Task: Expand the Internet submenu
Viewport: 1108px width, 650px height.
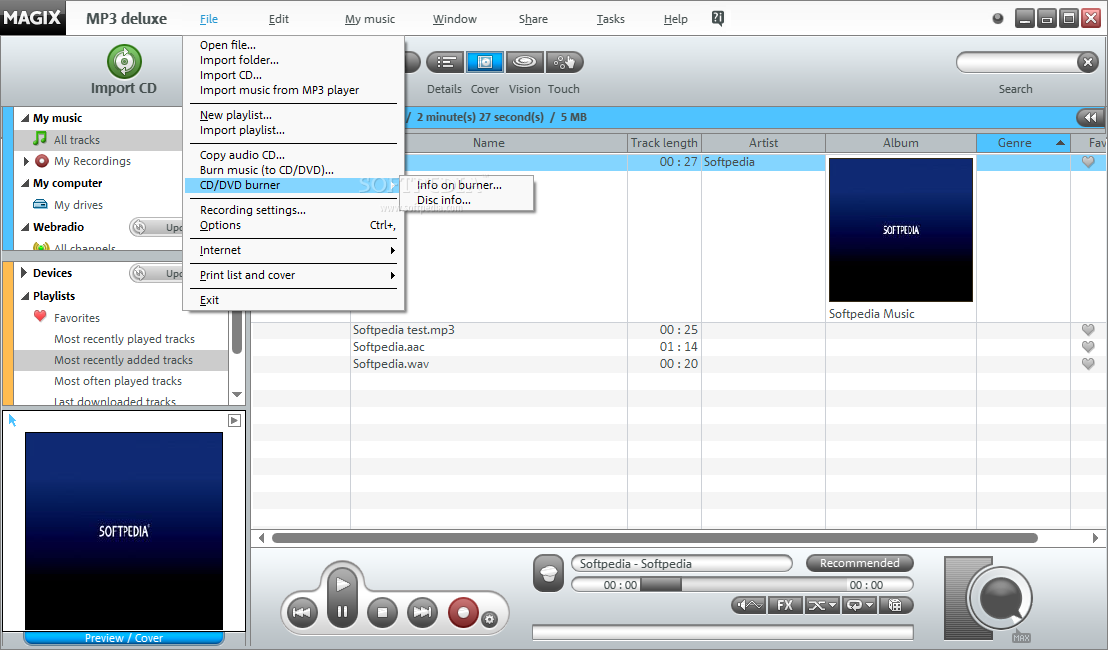Action: (x=293, y=250)
